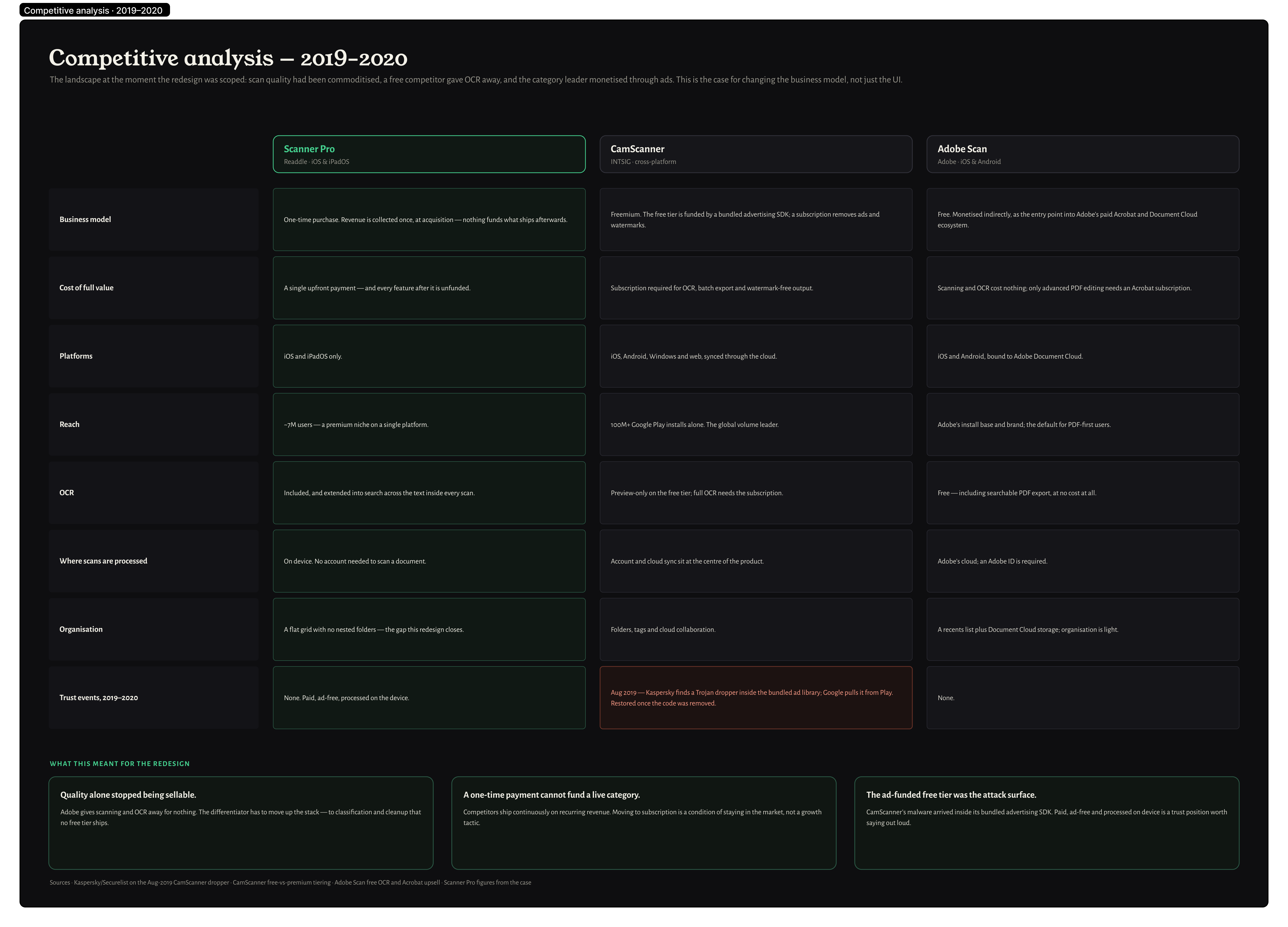The width and height of the screenshot is (1288, 927).
Task: Select the 'The ad-funded free tier was the attack surface.' card
Action: pos(1047,823)
